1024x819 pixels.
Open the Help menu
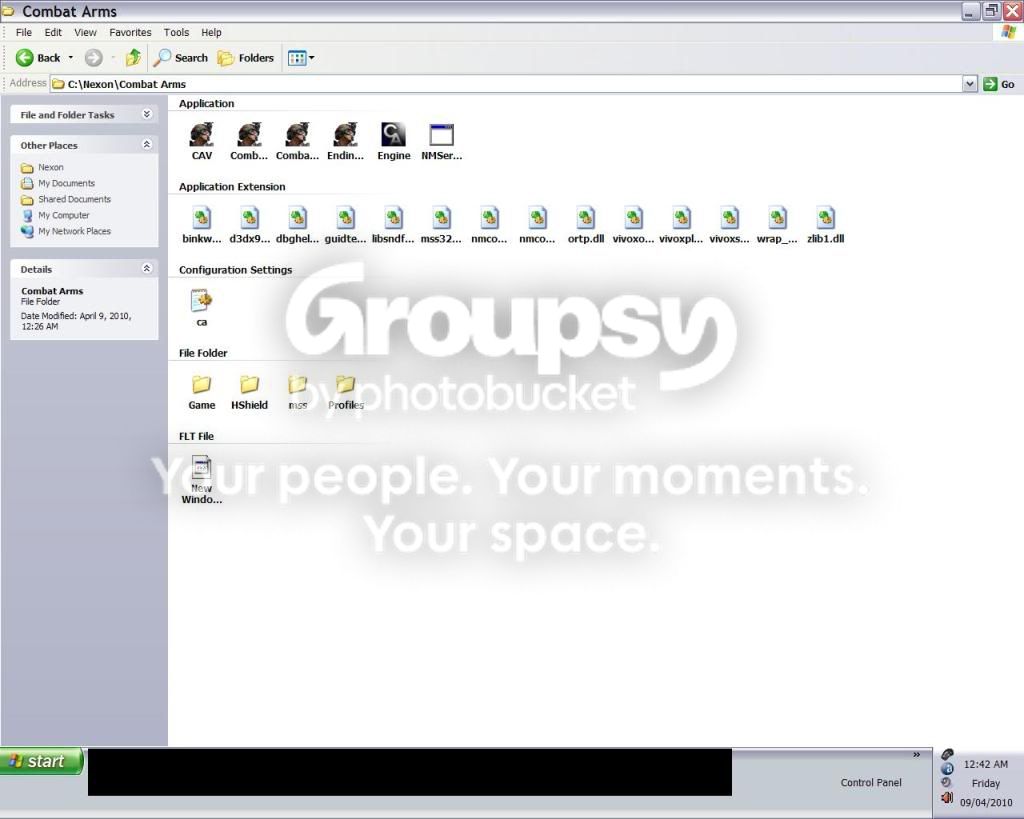click(x=211, y=32)
